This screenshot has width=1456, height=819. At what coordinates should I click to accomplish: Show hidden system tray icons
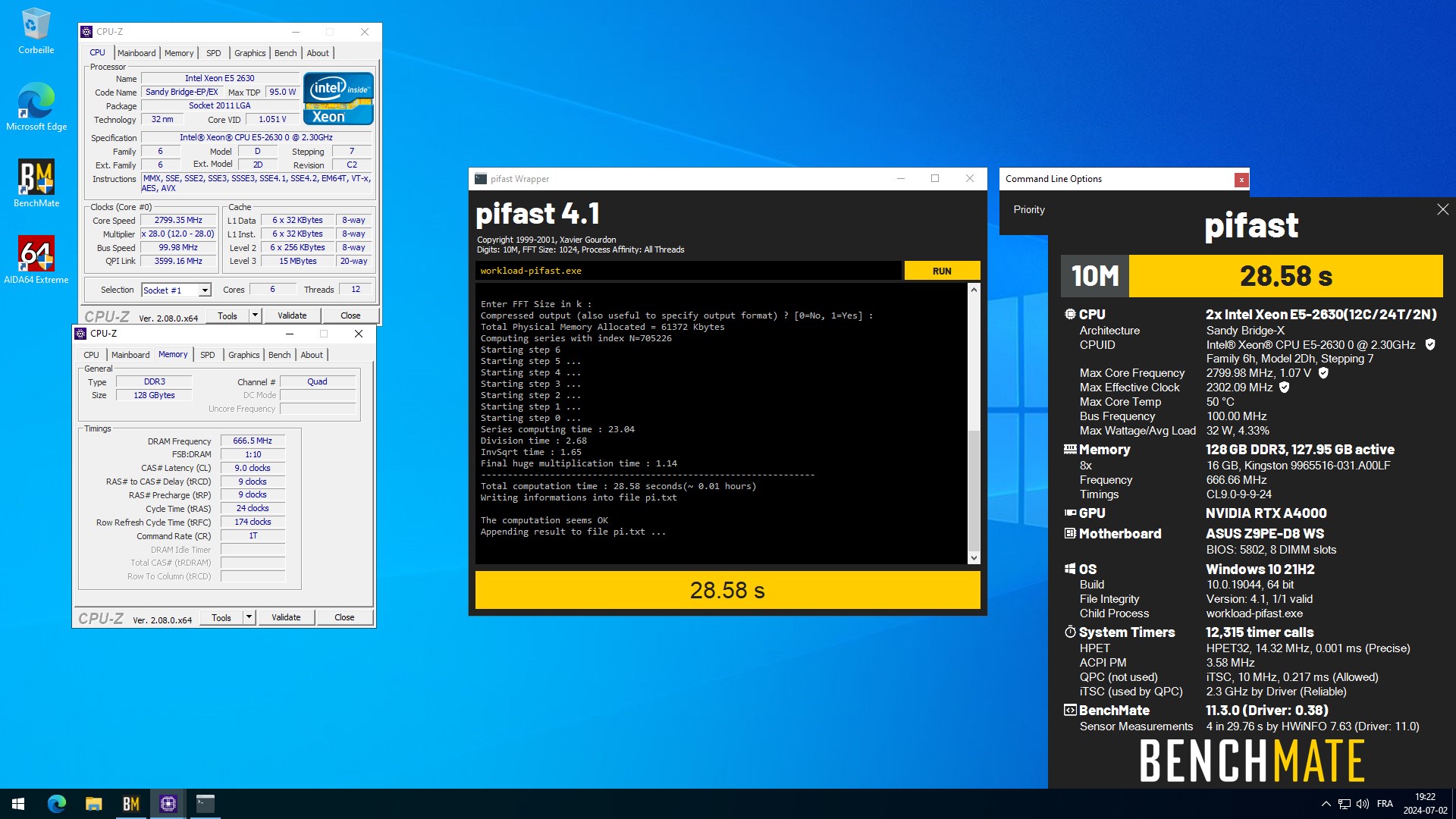[1326, 804]
